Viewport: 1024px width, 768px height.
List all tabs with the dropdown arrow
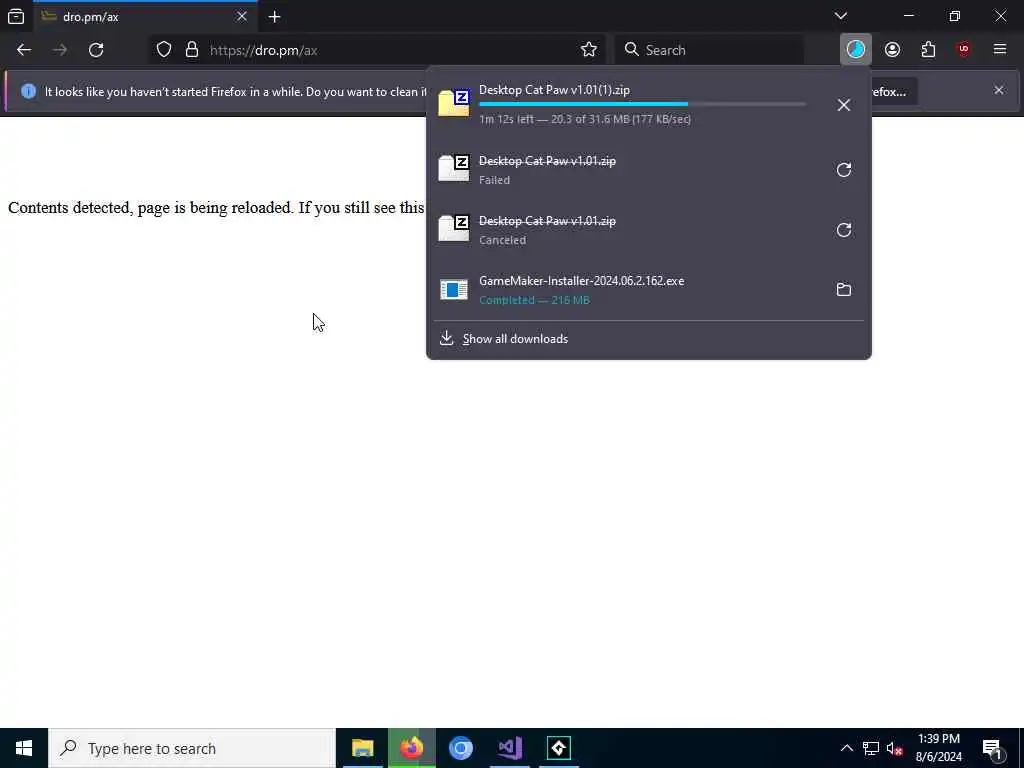pyautogui.click(x=841, y=16)
